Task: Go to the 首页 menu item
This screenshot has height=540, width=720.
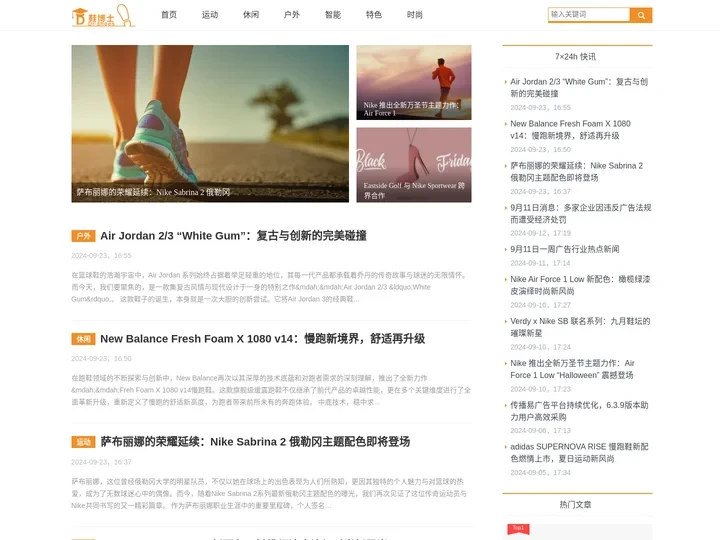Action: pos(169,15)
